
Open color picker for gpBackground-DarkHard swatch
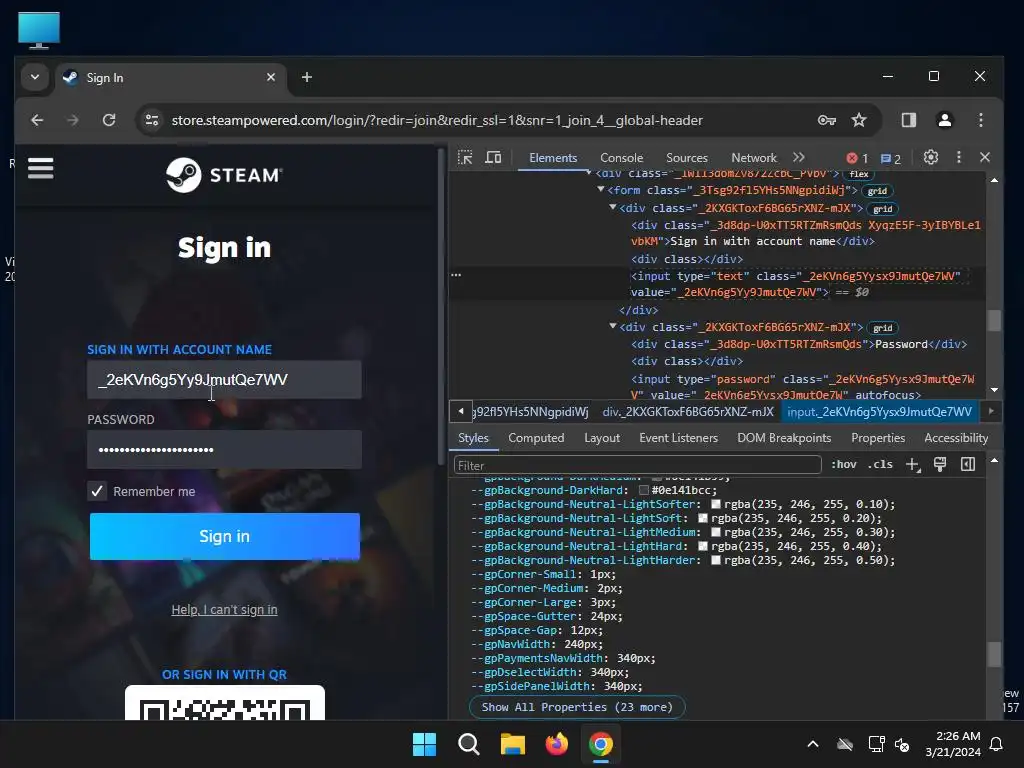point(644,490)
